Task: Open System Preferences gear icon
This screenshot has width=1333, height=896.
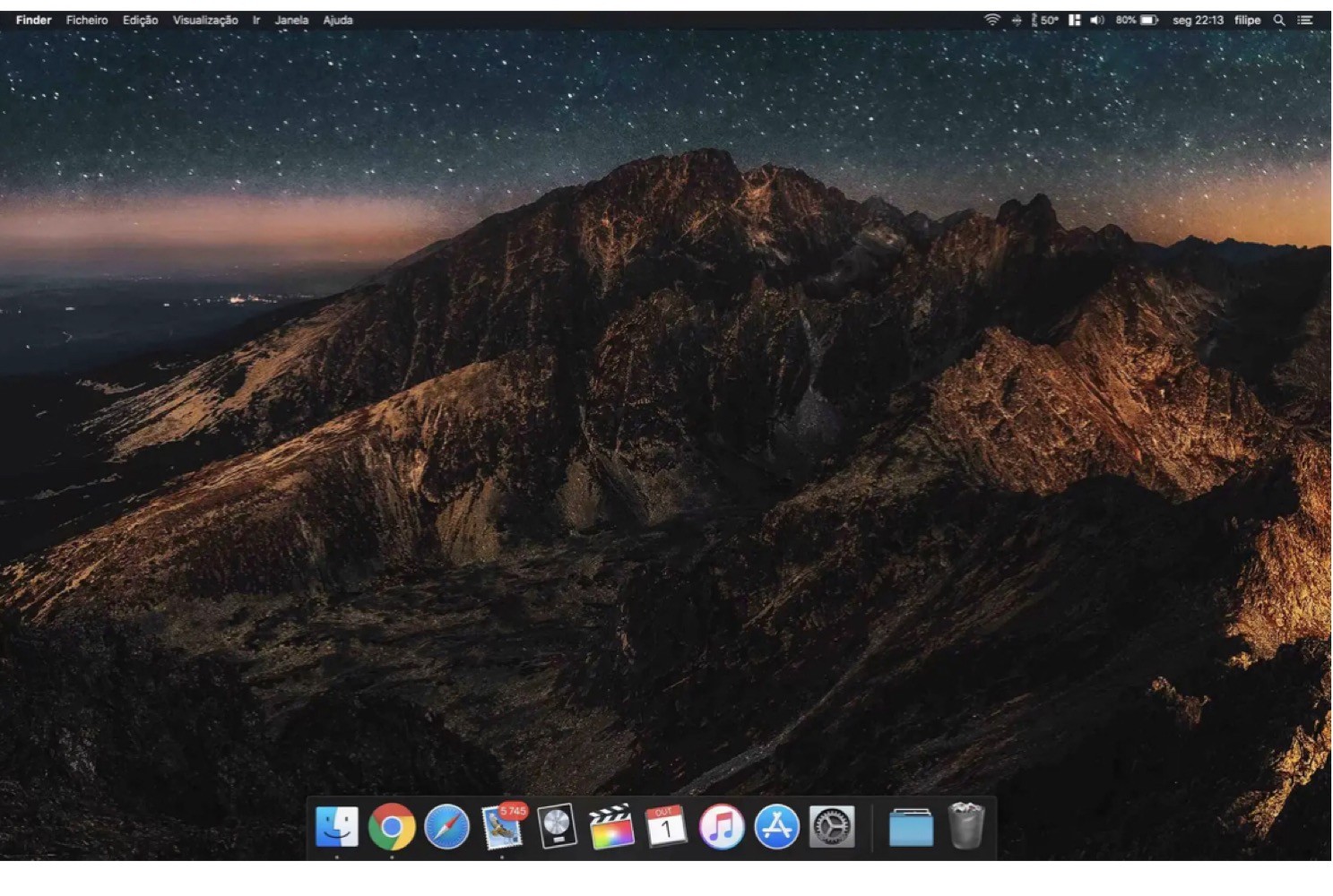Action: point(832,826)
